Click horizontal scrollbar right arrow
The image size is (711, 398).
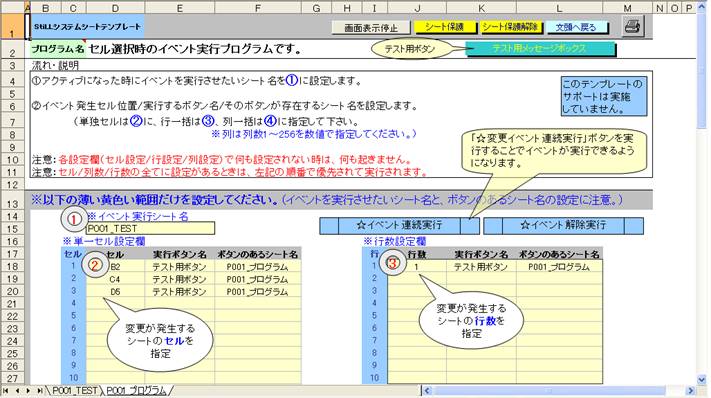click(x=690, y=390)
